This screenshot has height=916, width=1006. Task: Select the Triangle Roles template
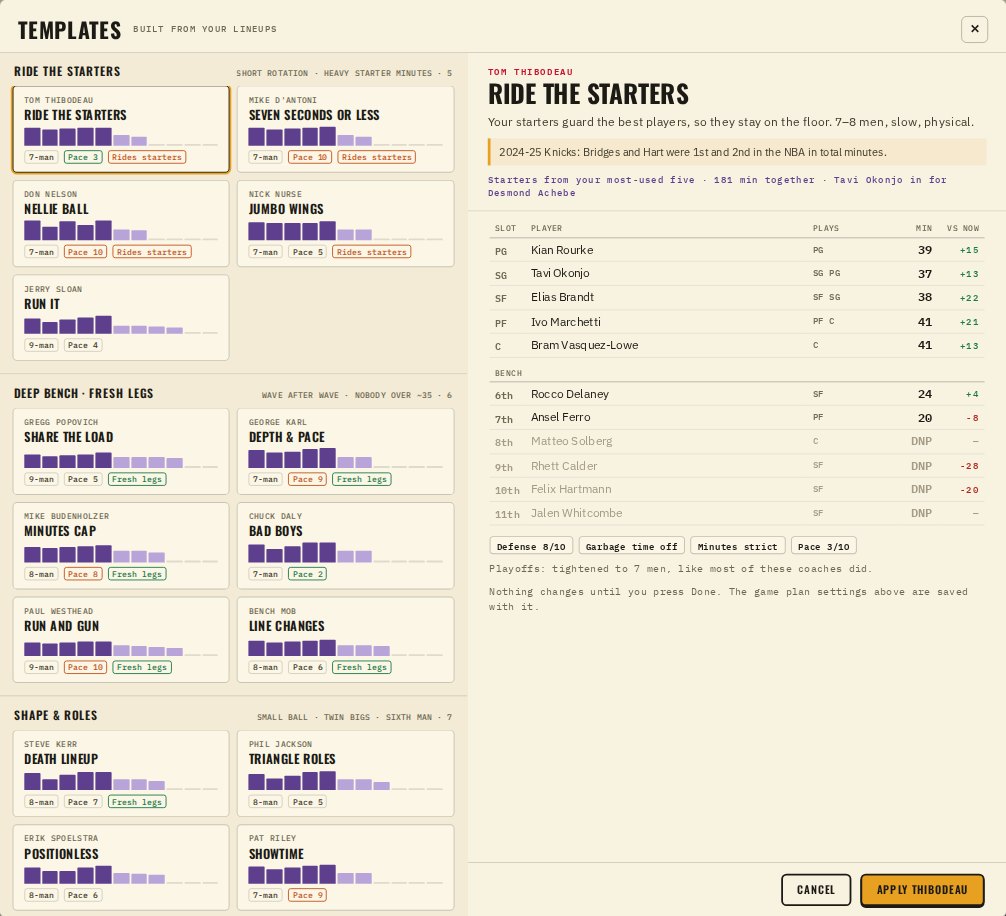click(x=345, y=774)
